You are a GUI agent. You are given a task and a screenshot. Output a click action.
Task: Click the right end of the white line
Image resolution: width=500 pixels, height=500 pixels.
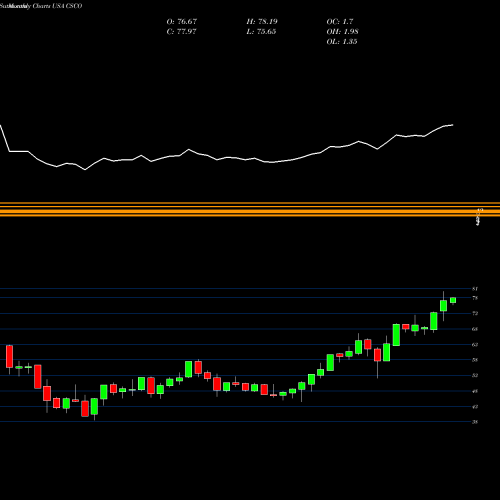point(453,125)
